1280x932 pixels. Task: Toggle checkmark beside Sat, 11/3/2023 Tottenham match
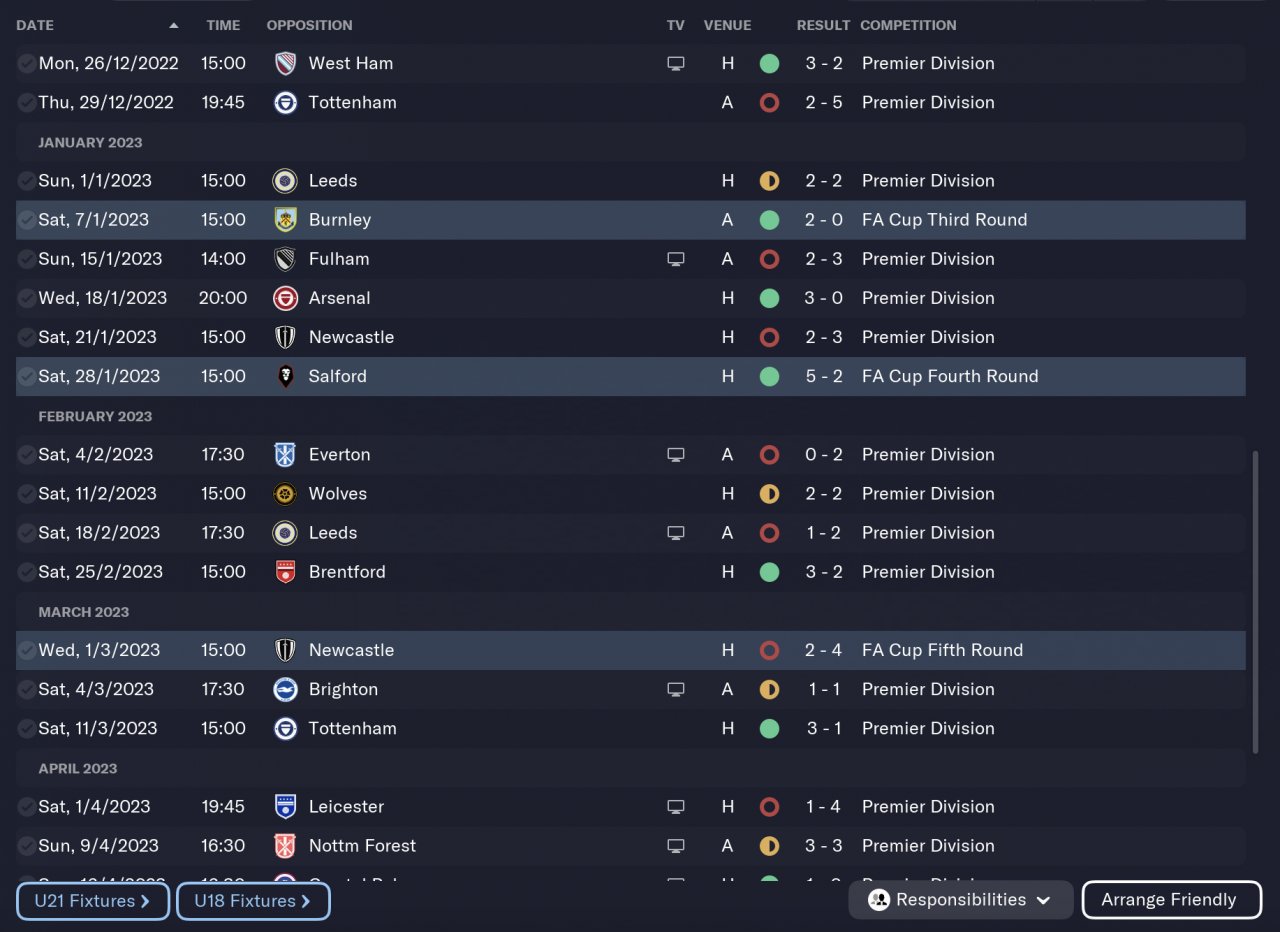point(27,729)
